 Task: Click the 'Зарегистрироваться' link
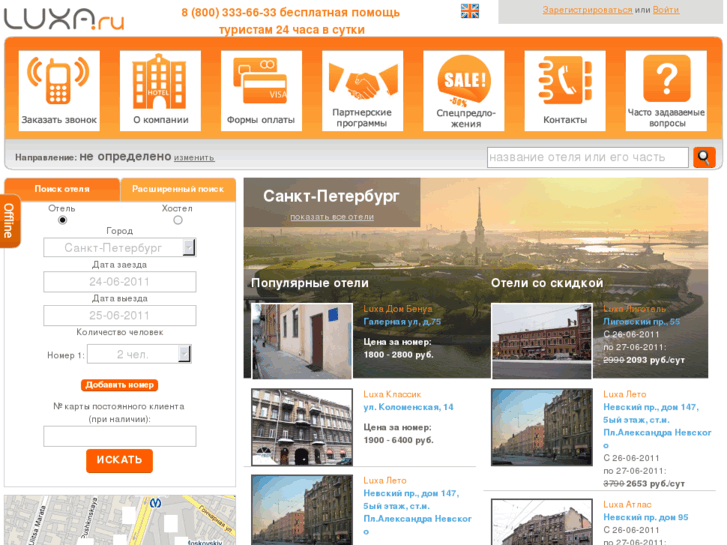[587, 10]
